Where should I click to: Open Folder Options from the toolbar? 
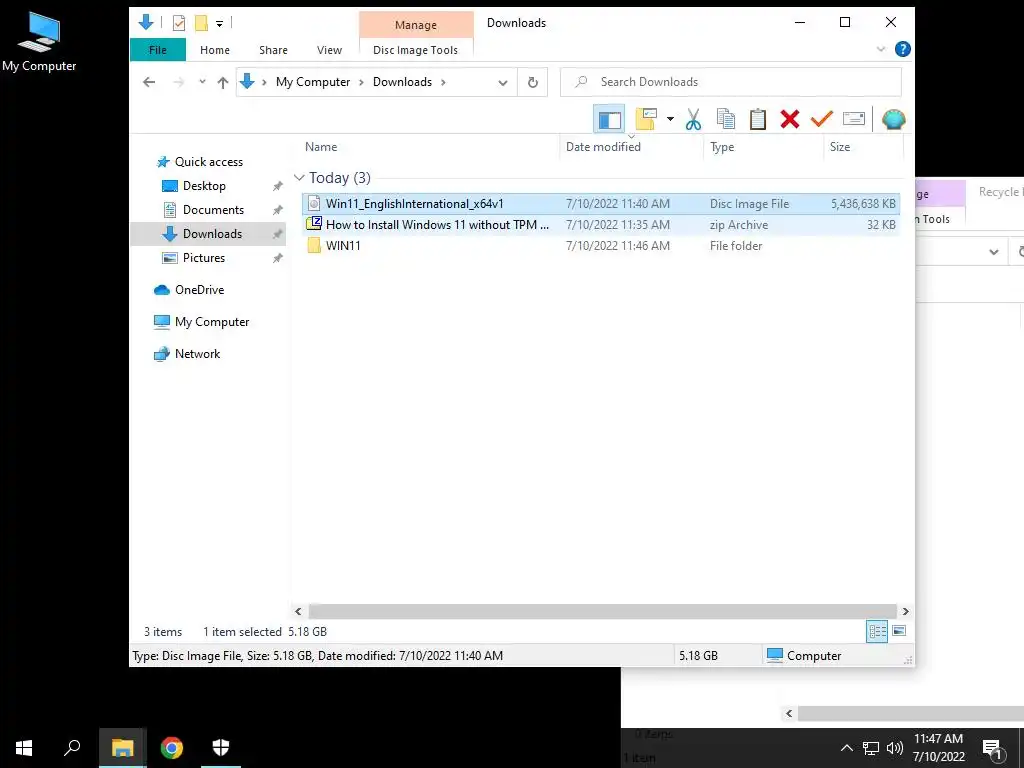click(646, 120)
